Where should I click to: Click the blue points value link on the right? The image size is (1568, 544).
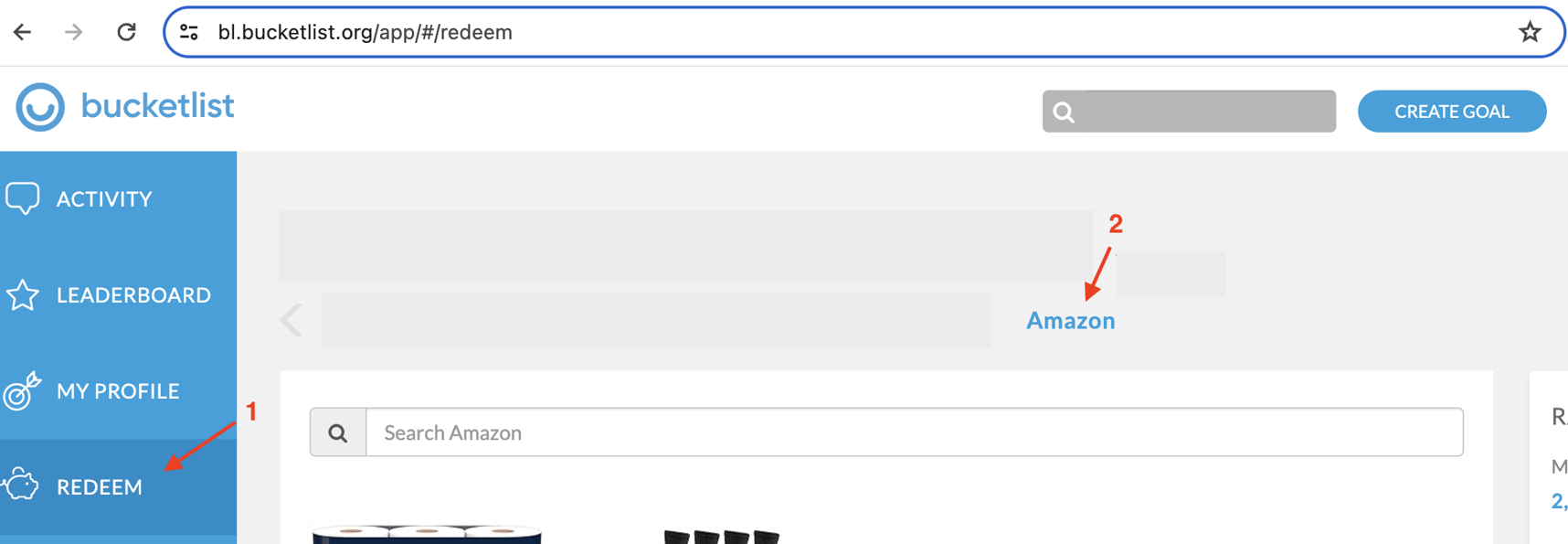point(1558,500)
